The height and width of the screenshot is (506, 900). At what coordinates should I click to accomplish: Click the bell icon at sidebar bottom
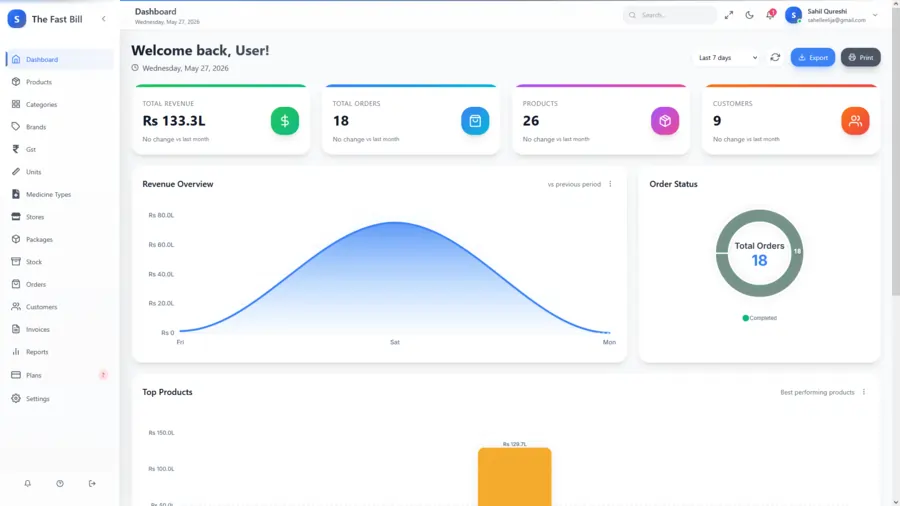point(28,484)
